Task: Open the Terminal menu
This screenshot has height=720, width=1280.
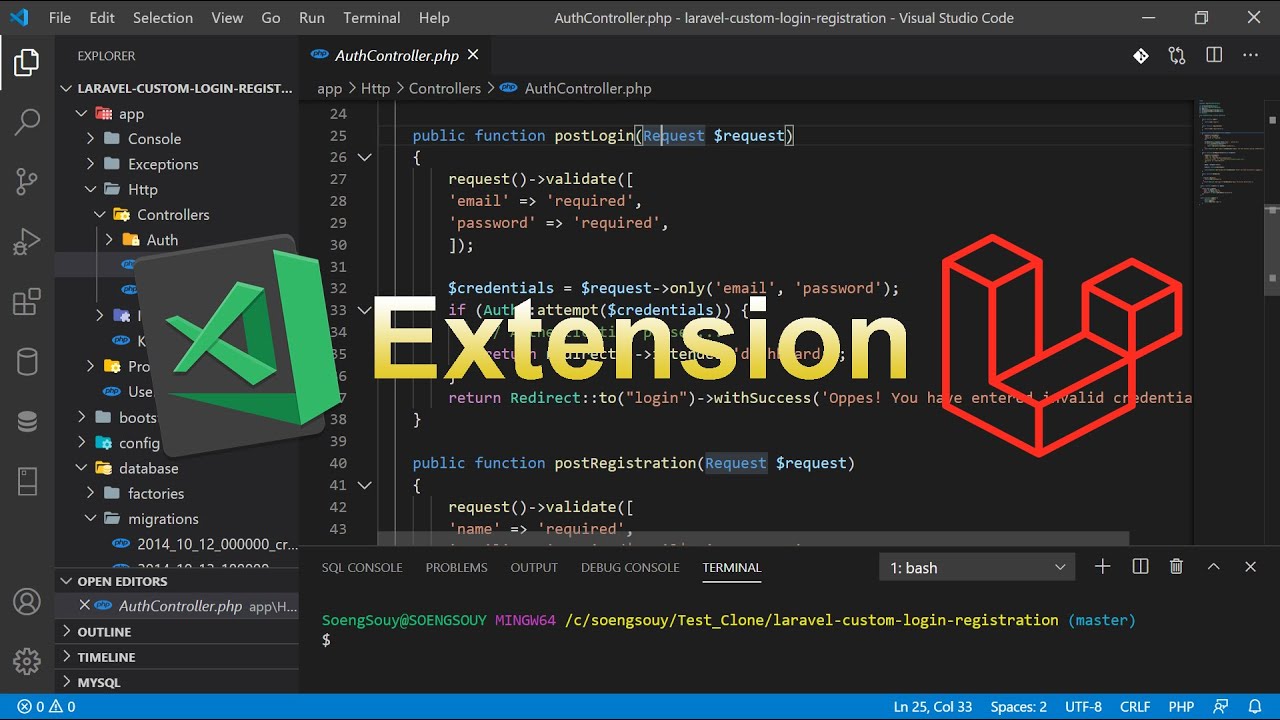Action: [x=371, y=18]
